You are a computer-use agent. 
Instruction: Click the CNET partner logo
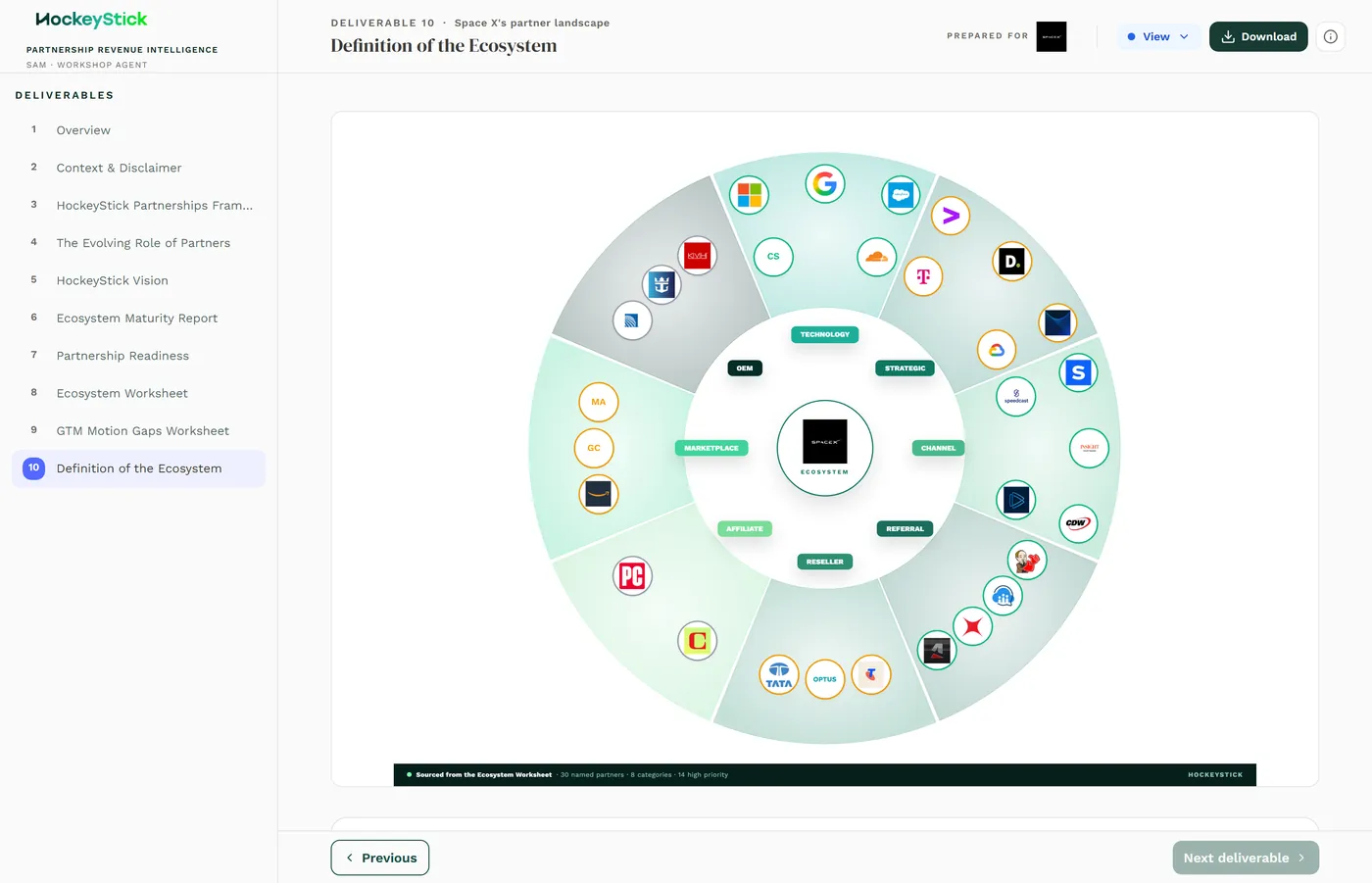[698, 641]
